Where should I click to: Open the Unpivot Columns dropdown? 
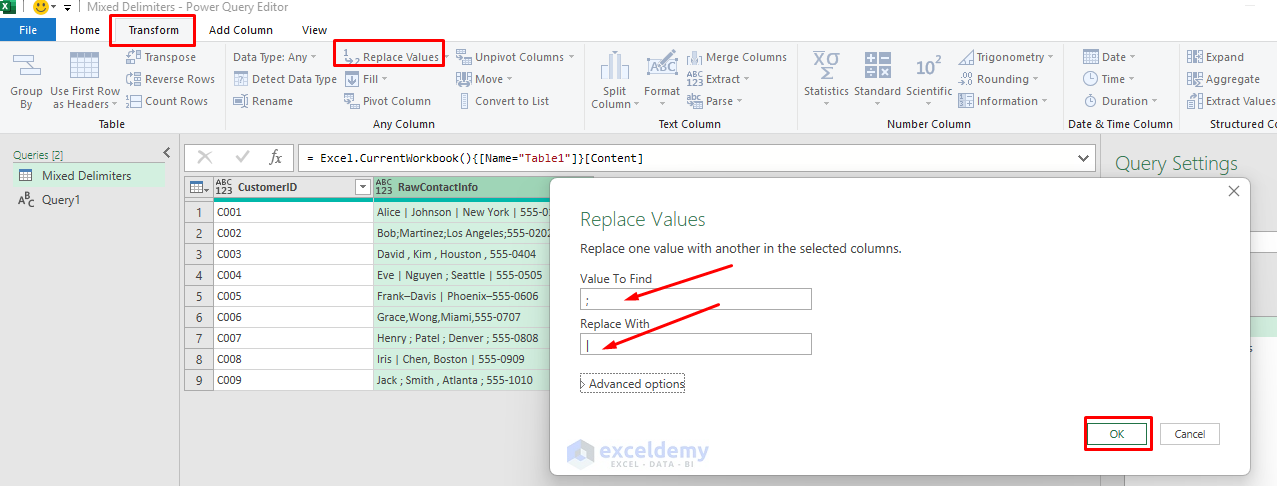tap(515, 57)
